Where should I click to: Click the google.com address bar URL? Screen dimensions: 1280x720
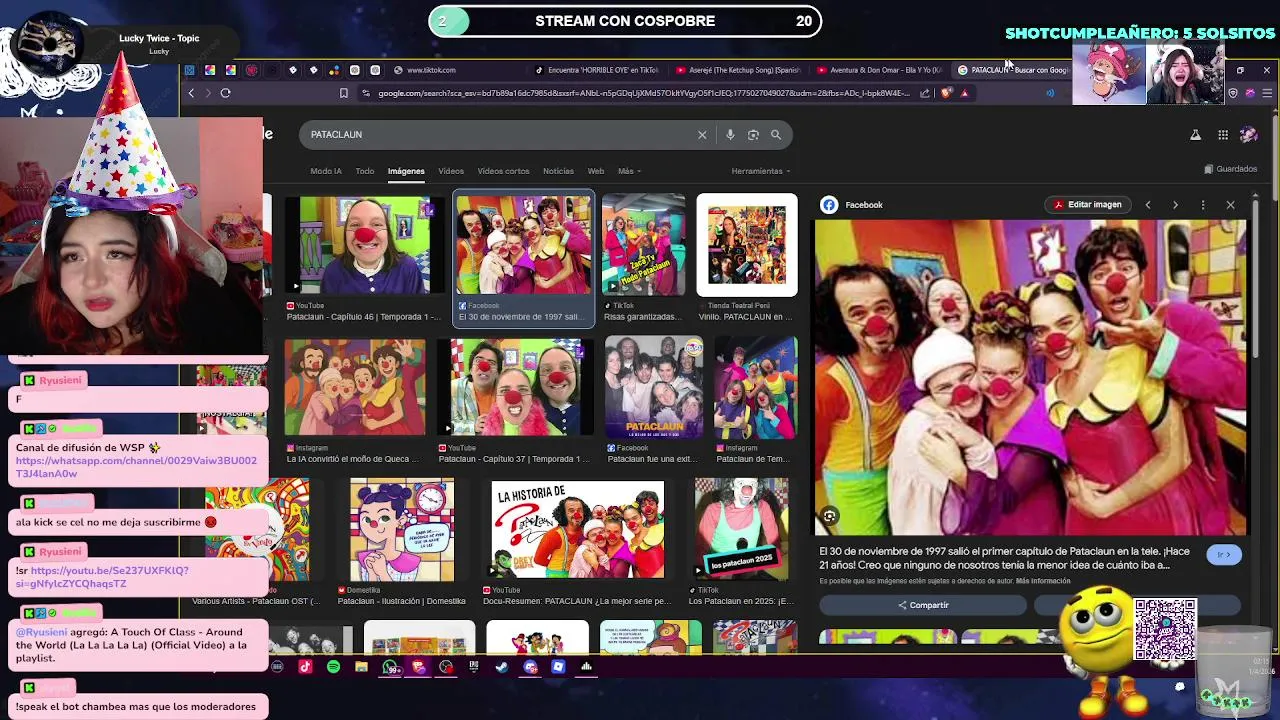tap(643, 93)
